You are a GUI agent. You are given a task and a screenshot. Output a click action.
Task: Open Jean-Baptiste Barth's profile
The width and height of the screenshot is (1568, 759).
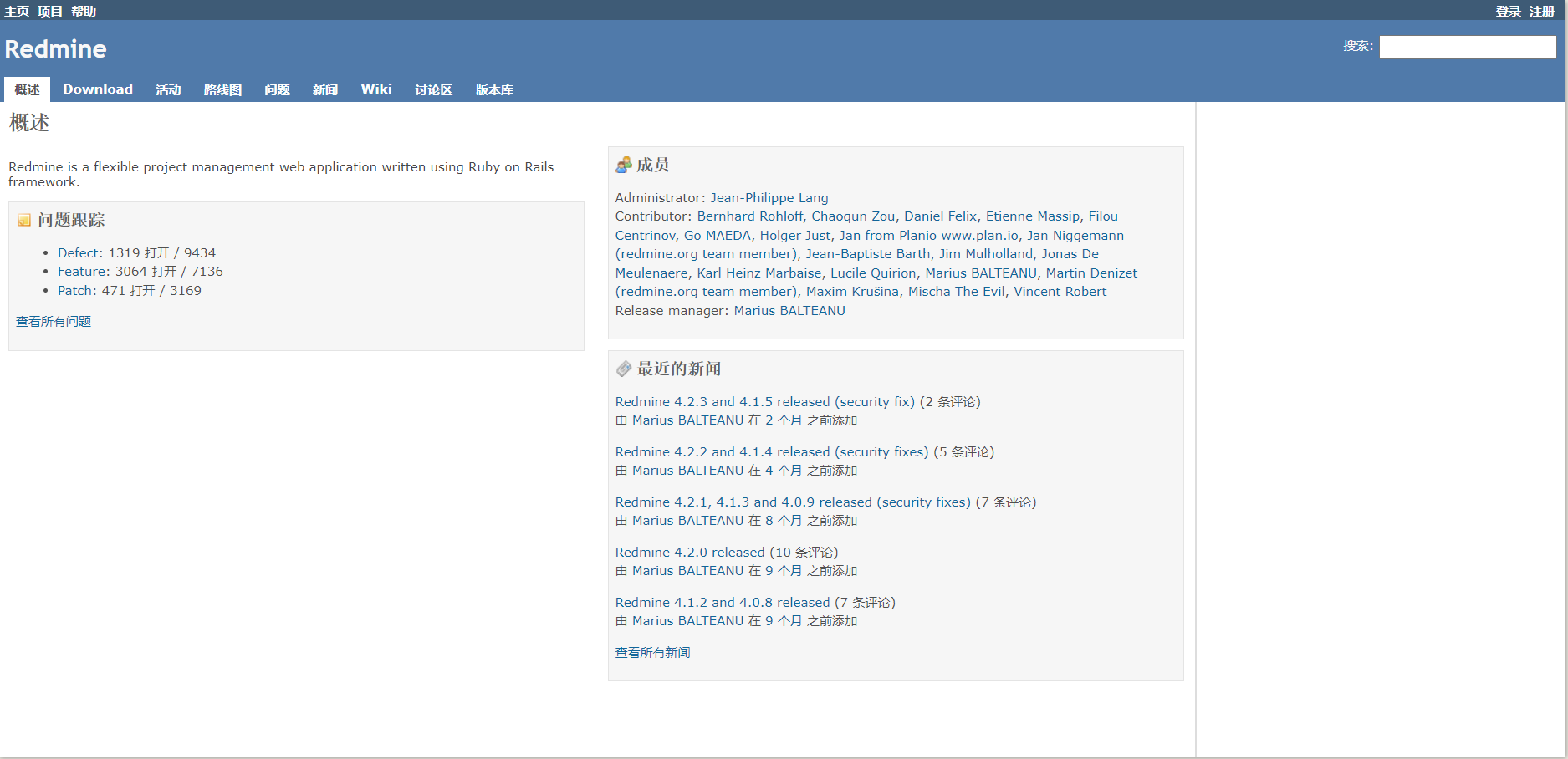[868, 253]
